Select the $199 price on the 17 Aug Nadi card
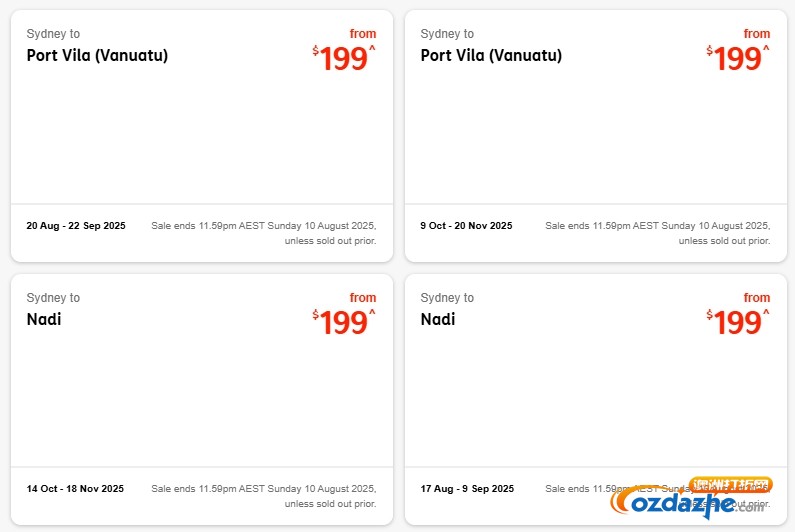The height and width of the screenshot is (532, 795). point(738,323)
